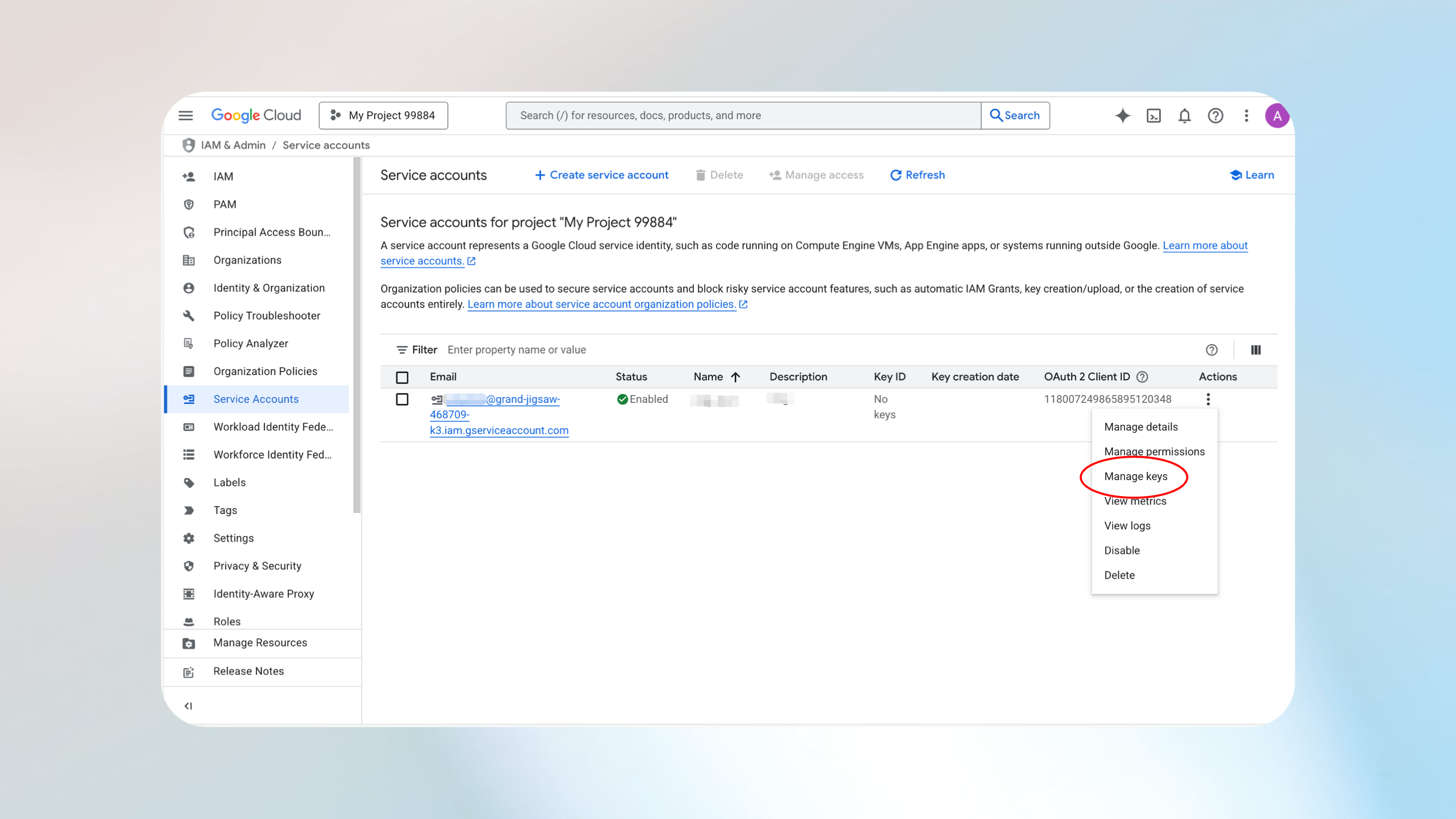Click the Delete trash icon in the toolbar
The width and height of the screenshot is (1456, 819).
(x=701, y=175)
